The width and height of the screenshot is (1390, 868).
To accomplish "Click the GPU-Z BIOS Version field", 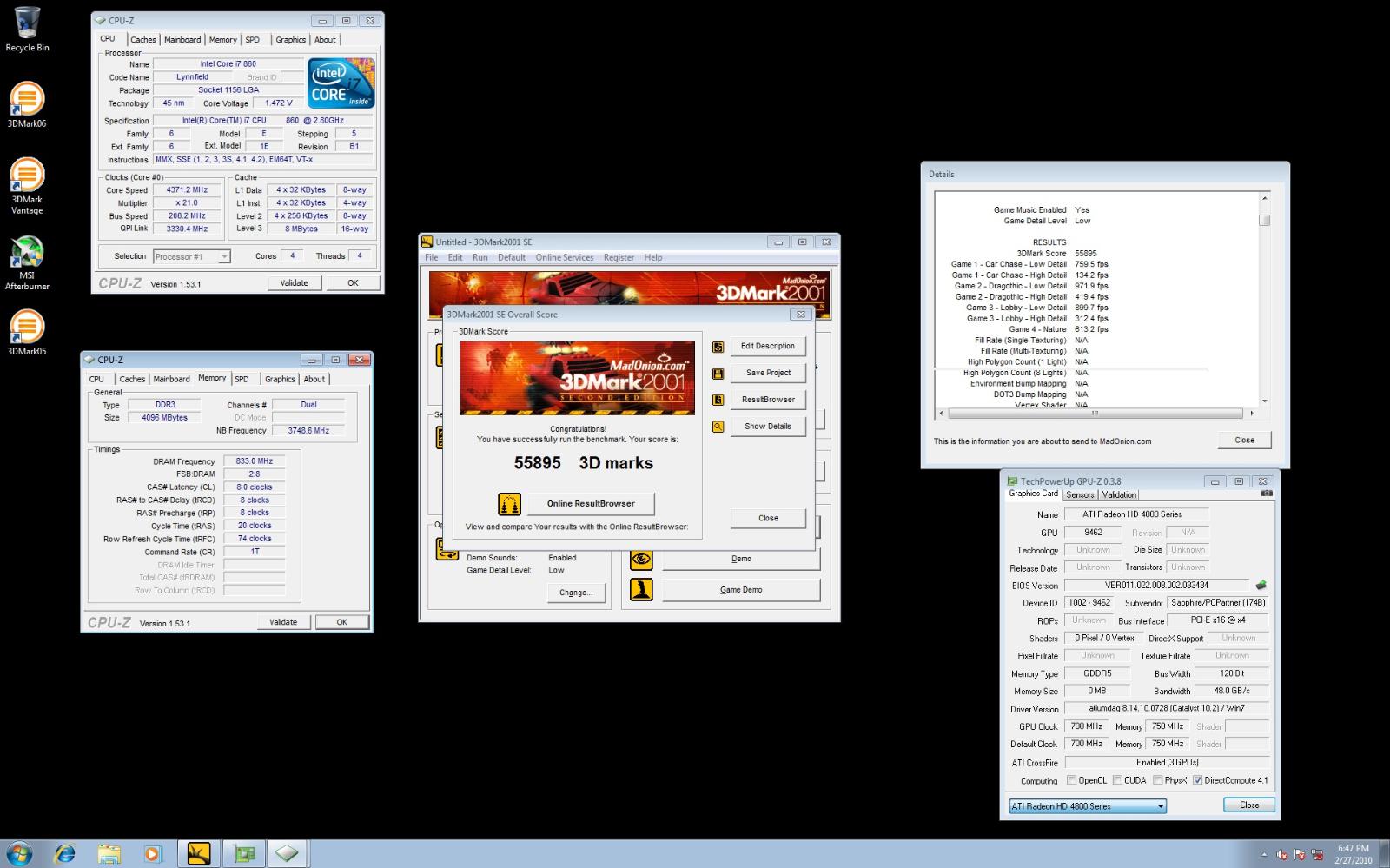I will [x=1156, y=585].
